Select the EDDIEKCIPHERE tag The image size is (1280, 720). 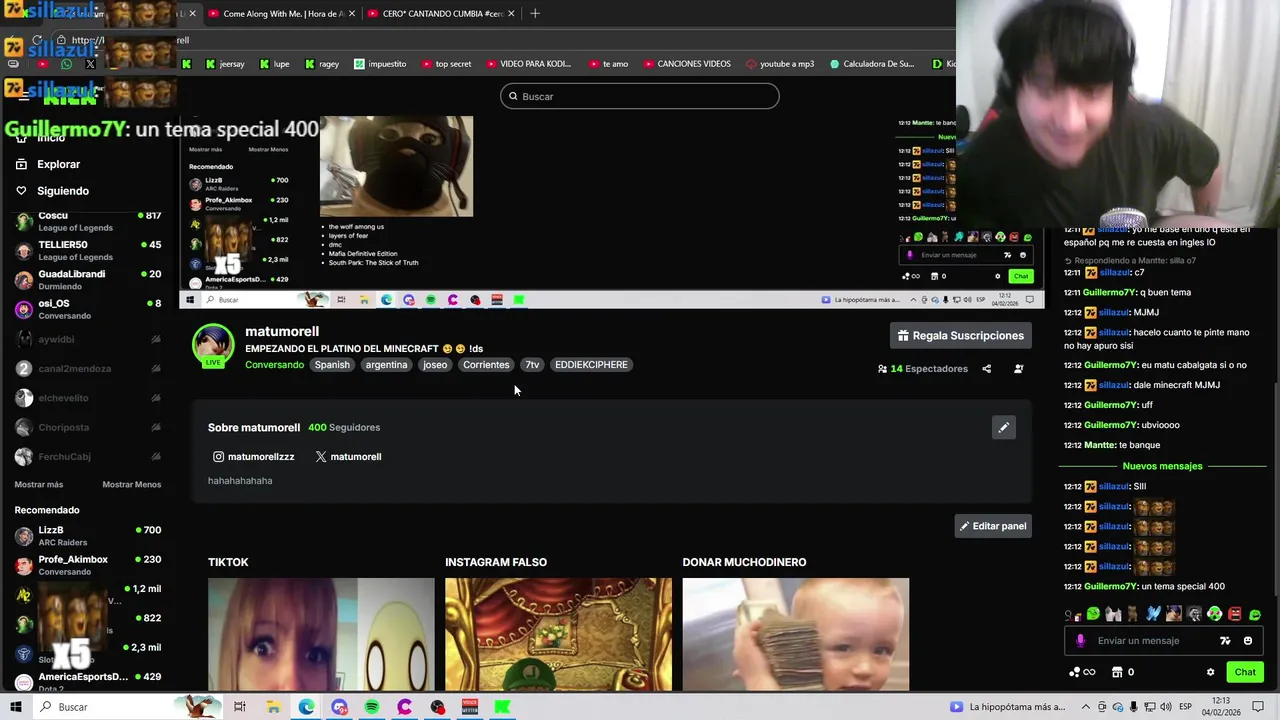pos(591,365)
